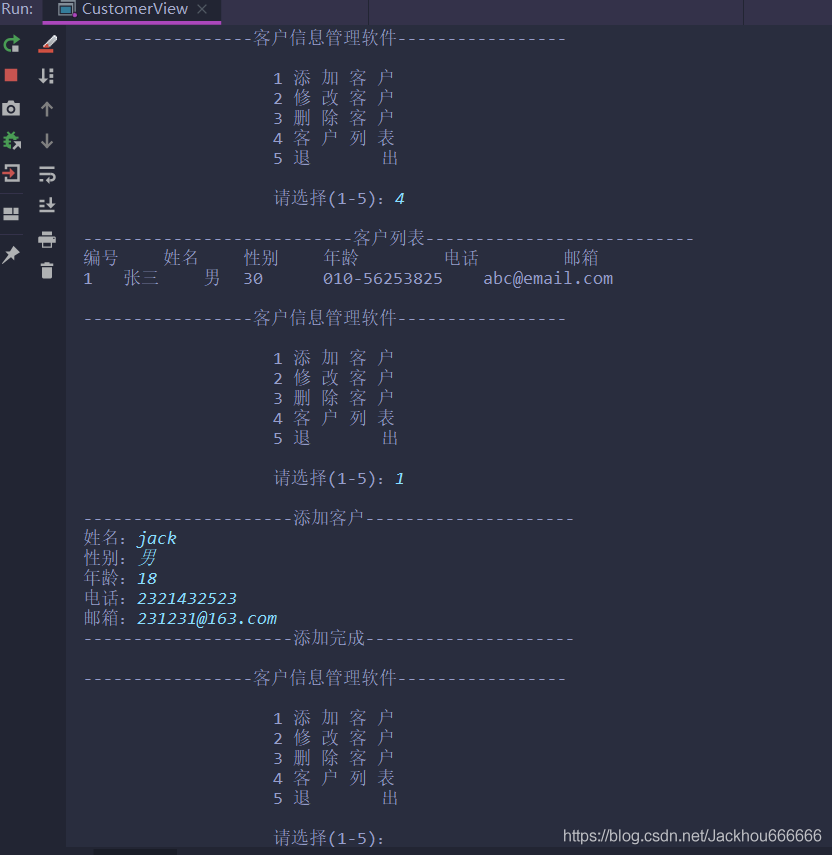Viewport: 832px width, 855px height.
Task: Click the entered age 18
Action: [147, 579]
